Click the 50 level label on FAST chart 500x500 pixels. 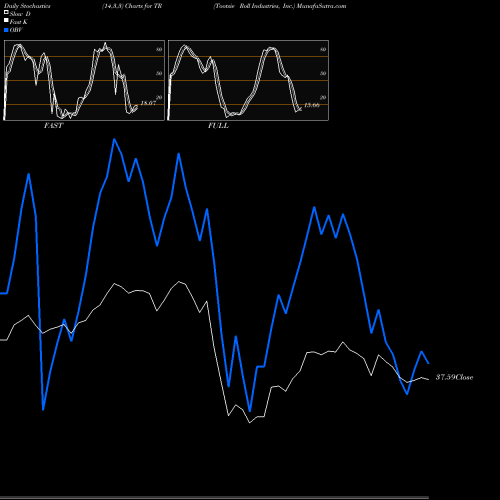tap(159, 73)
